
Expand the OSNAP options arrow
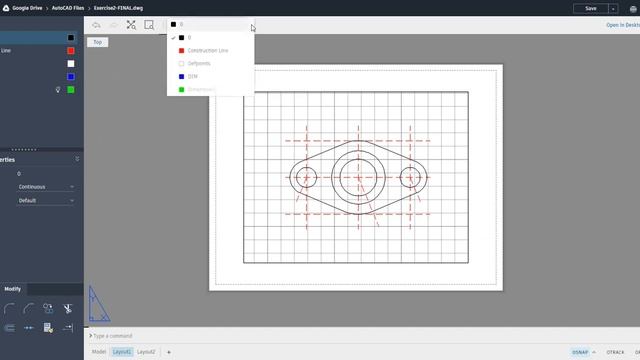[594, 352]
